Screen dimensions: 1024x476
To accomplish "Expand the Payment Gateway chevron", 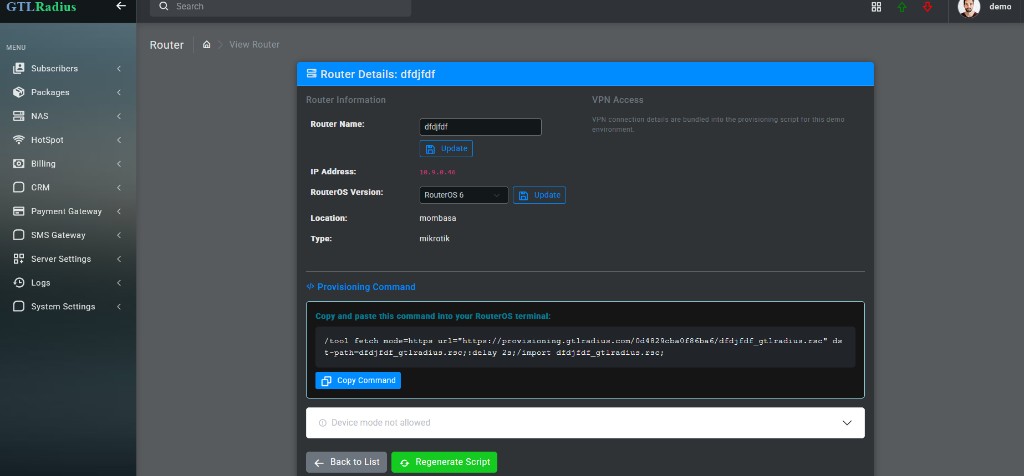I will (x=119, y=212).
